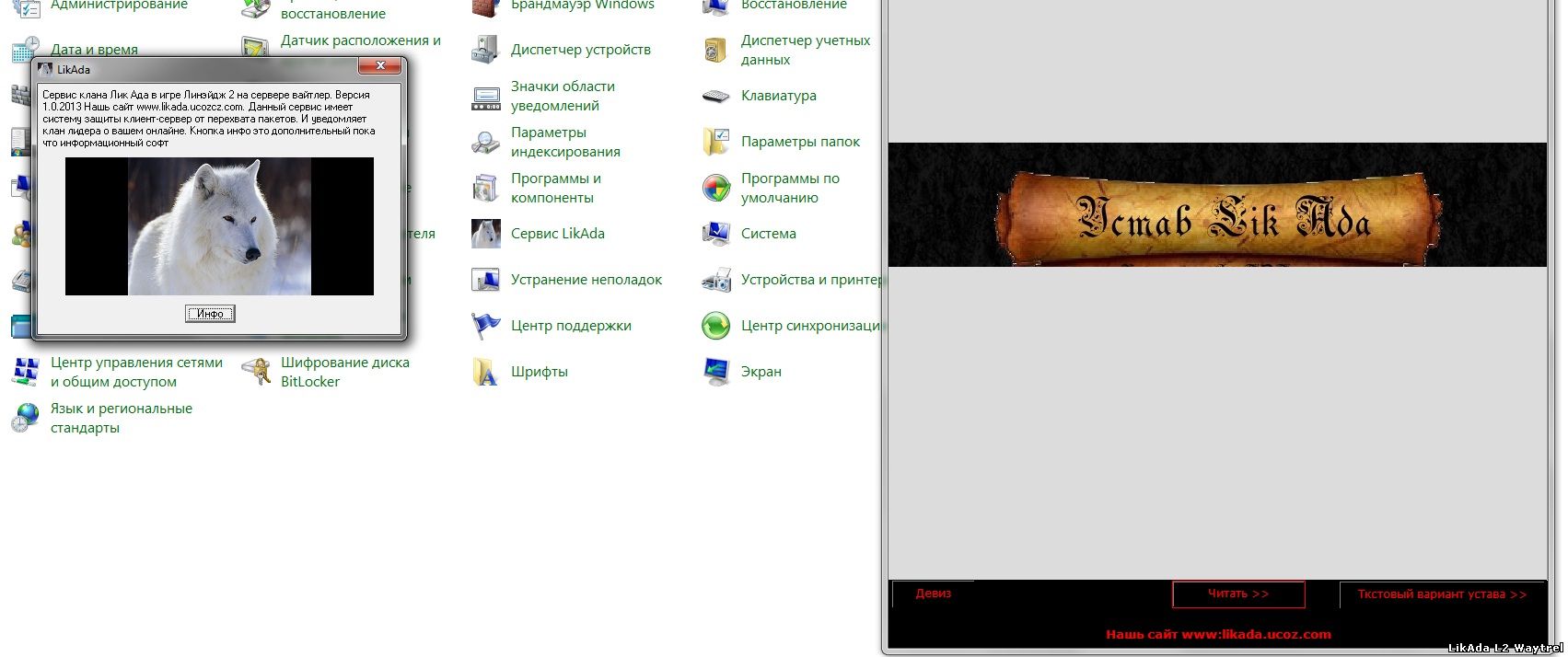Click Центр управления сетями и общим доступом
1568x657 pixels.
point(136,372)
